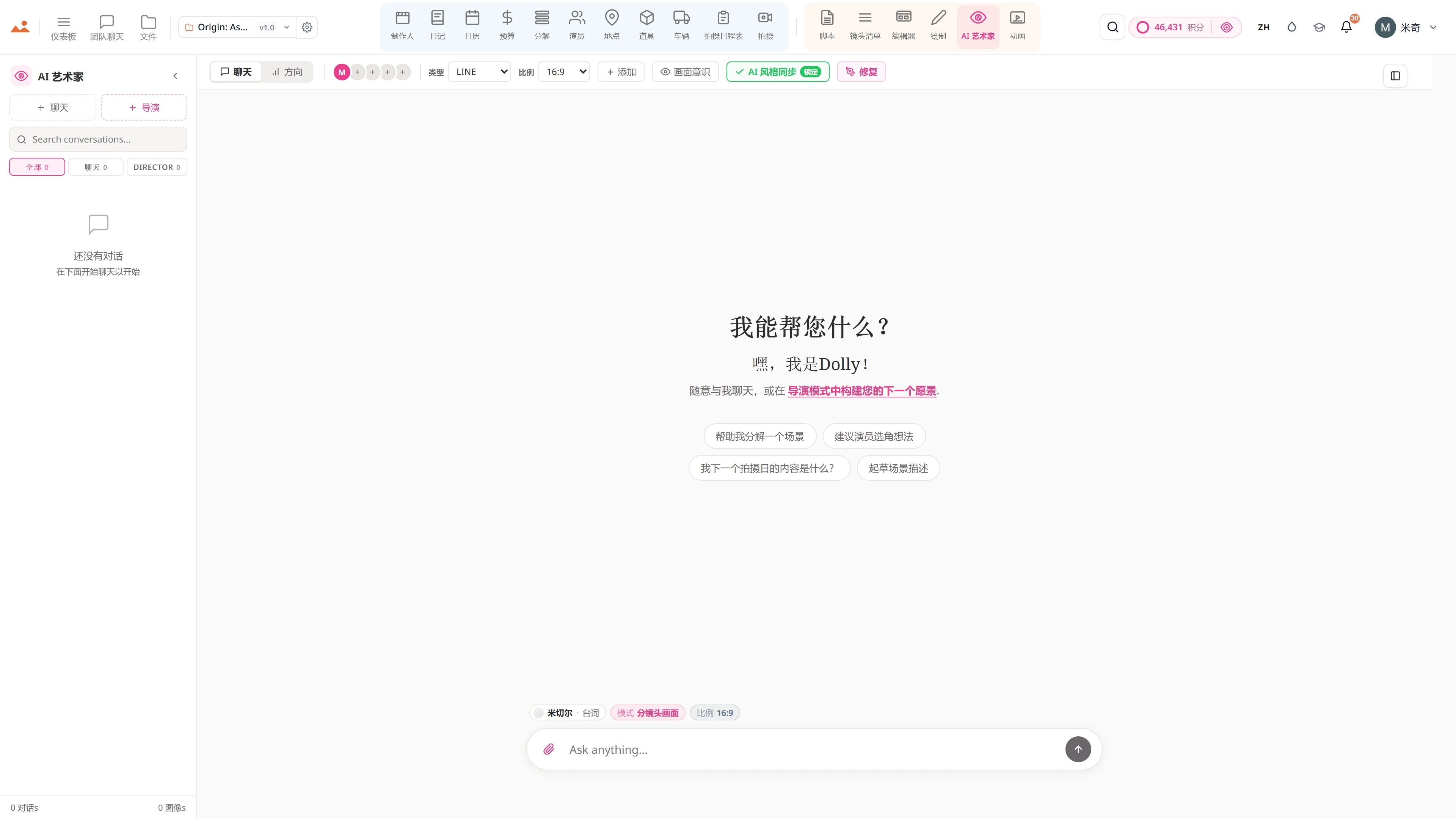The height and width of the screenshot is (819, 1456).
Task: Follow the 导演模式 director mode link
Action: [x=862, y=391]
